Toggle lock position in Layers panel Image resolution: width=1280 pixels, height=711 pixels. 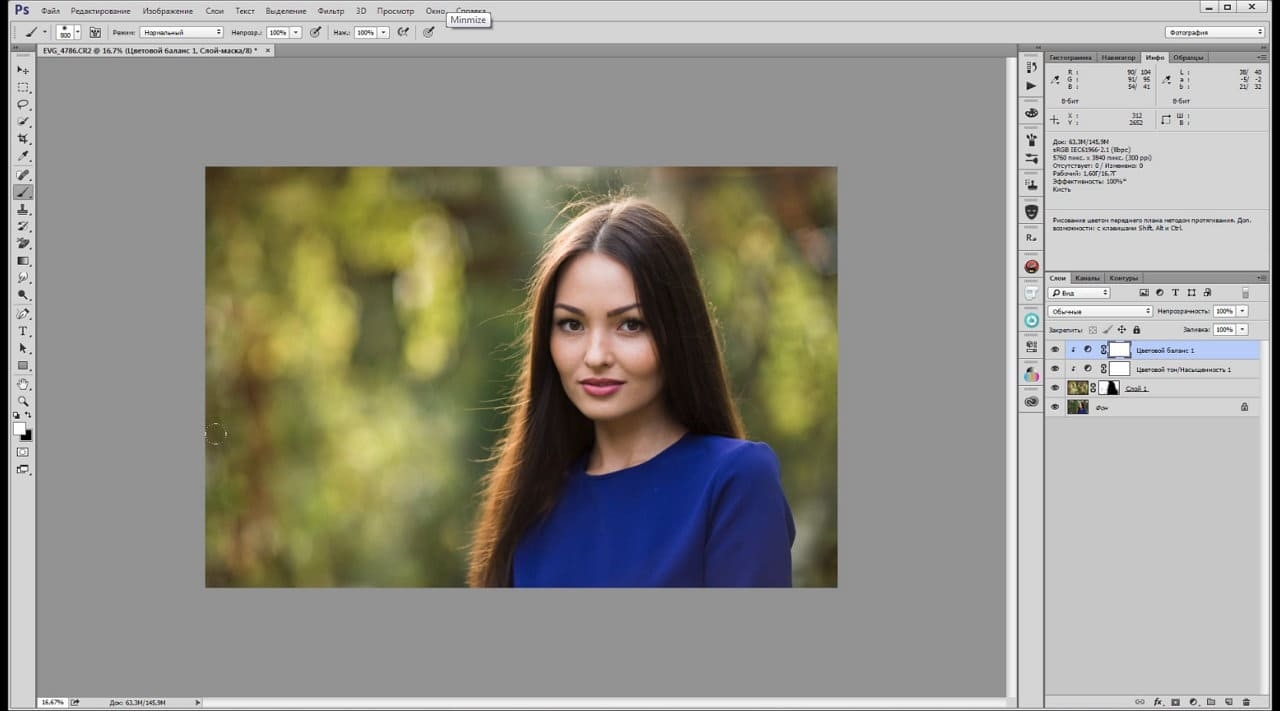(1121, 329)
